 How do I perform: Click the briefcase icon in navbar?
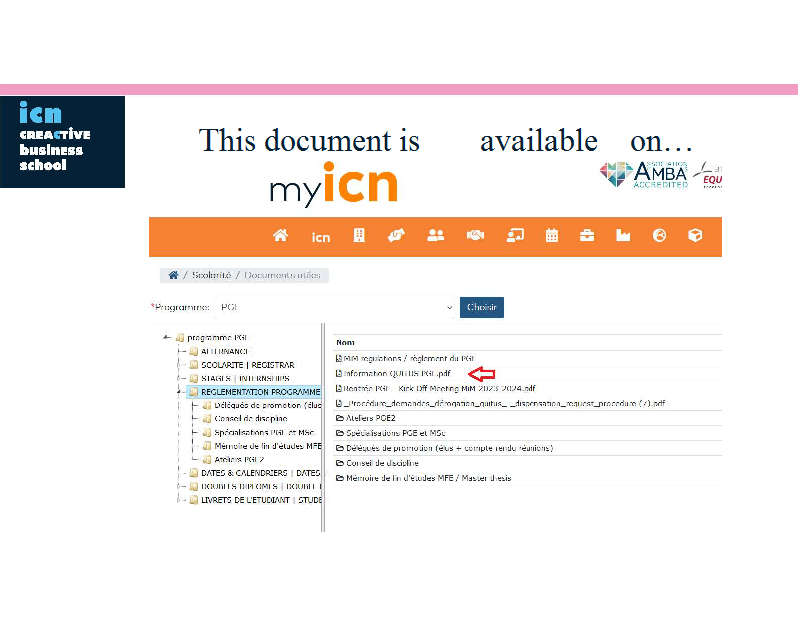587,235
